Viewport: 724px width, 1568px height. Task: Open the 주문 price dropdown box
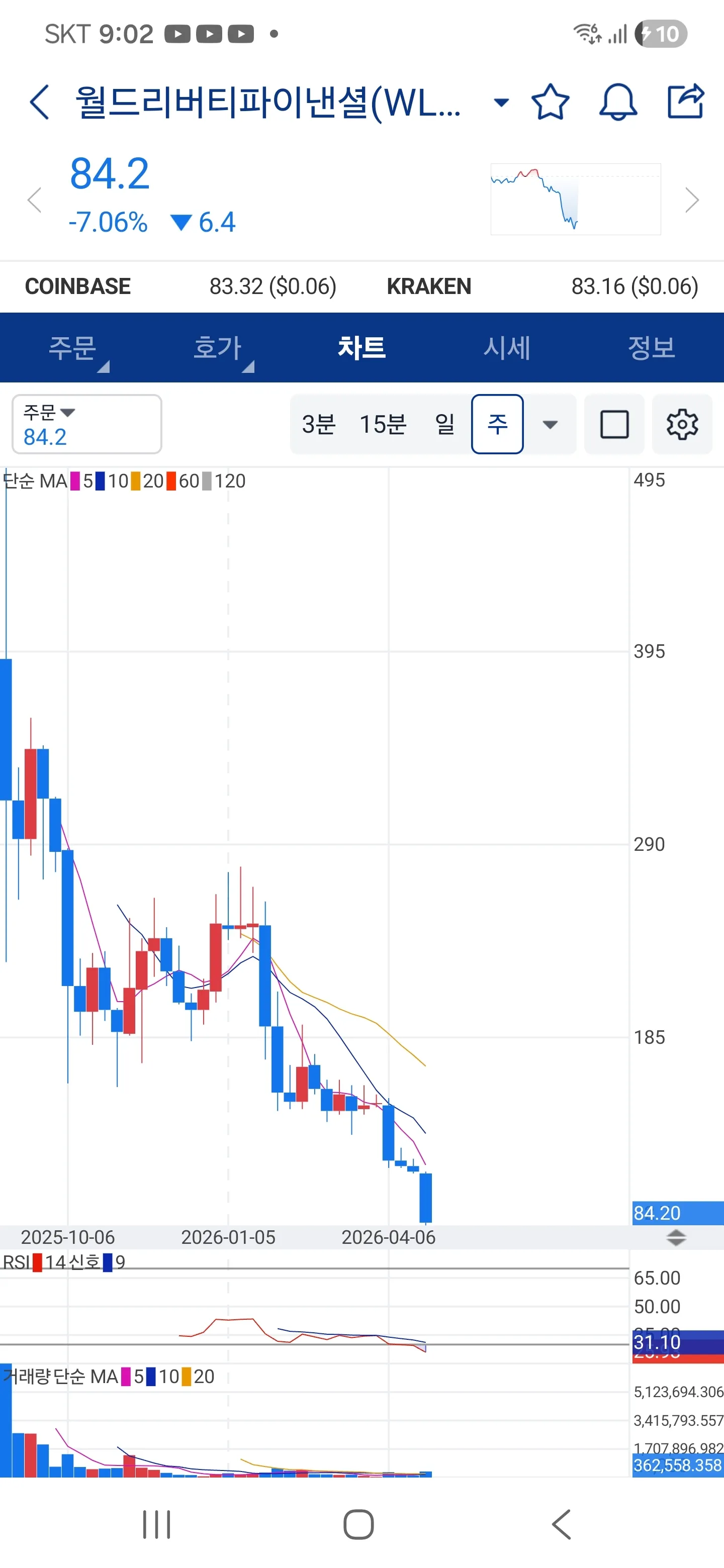pyautogui.click(x=87, y=424)
